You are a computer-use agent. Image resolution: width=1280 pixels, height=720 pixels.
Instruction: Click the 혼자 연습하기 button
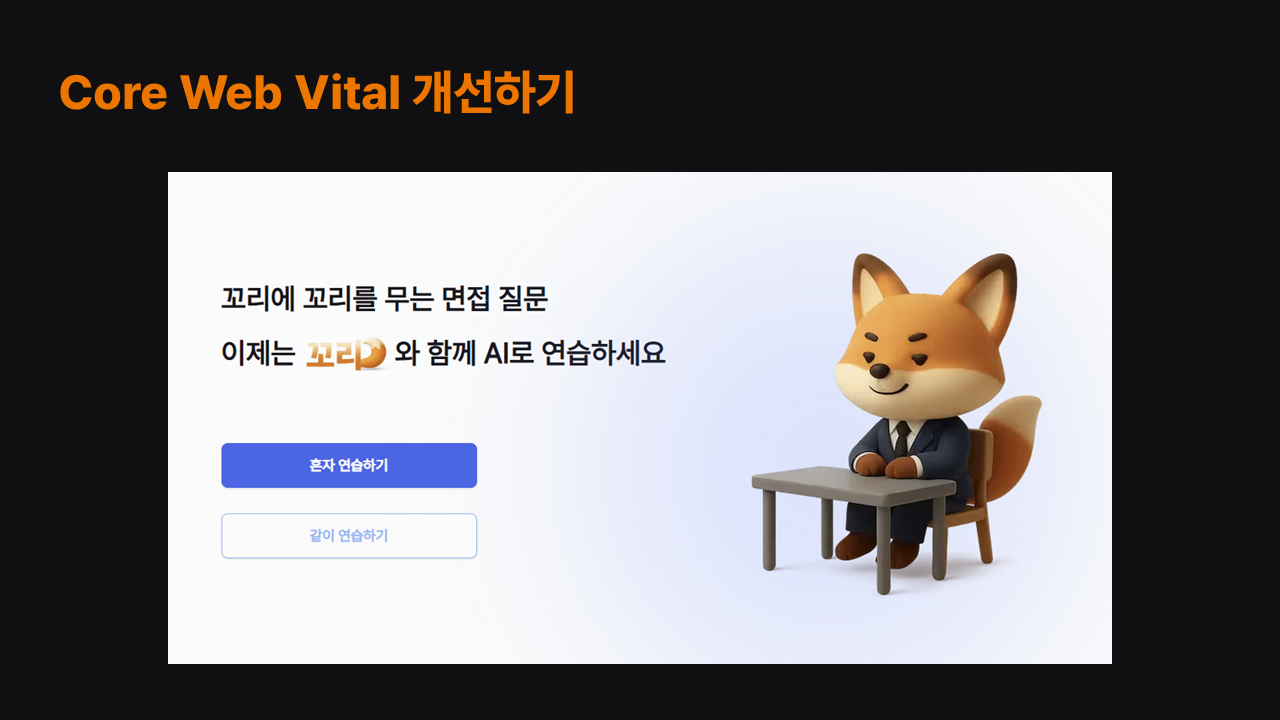click(349, 465)
